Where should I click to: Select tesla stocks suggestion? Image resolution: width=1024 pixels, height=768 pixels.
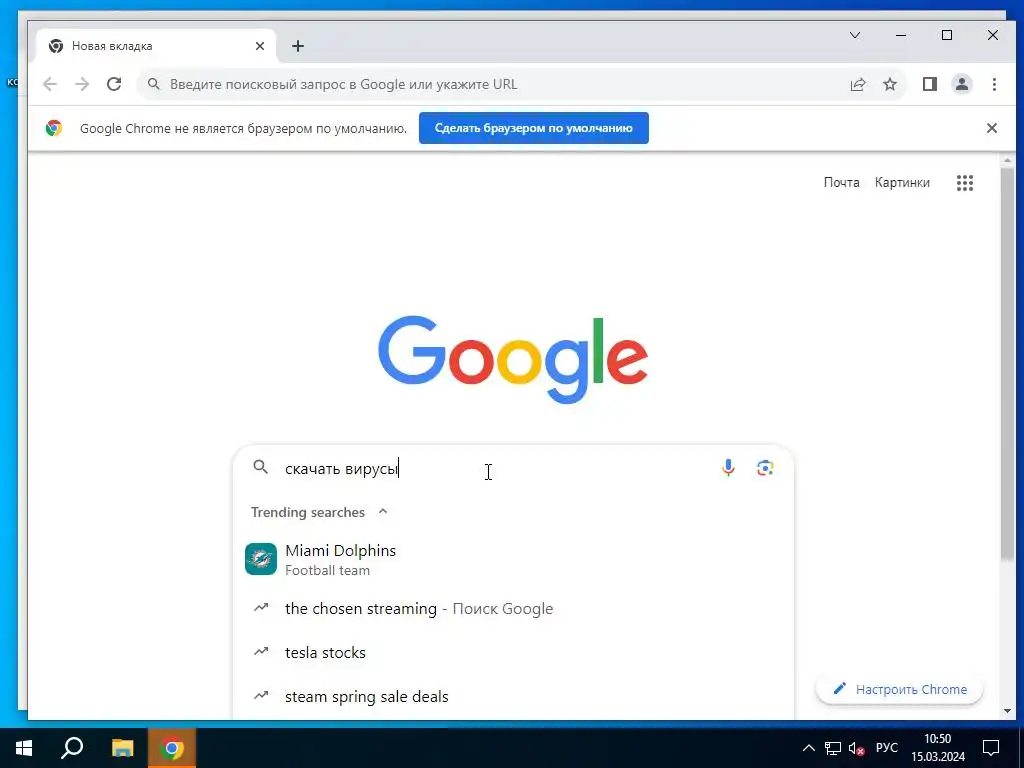(513, 652)
